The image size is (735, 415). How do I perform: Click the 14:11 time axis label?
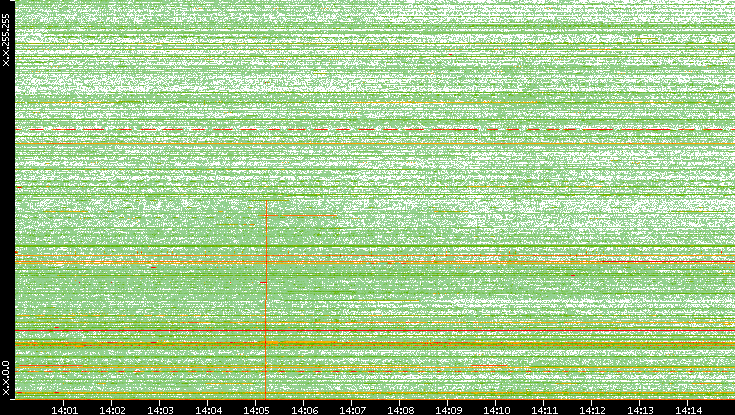pos(545,410)
